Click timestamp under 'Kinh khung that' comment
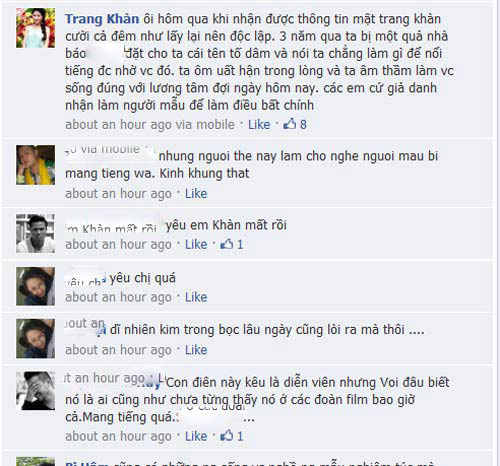The image size is (500, 466). [x=118, y=194]
